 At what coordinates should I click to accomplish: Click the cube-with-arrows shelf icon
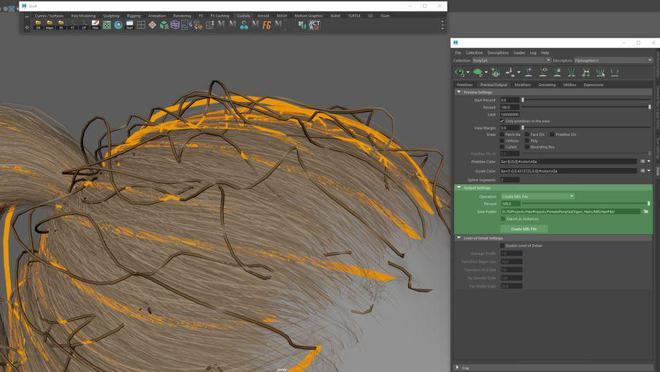(x=210, y=25)
